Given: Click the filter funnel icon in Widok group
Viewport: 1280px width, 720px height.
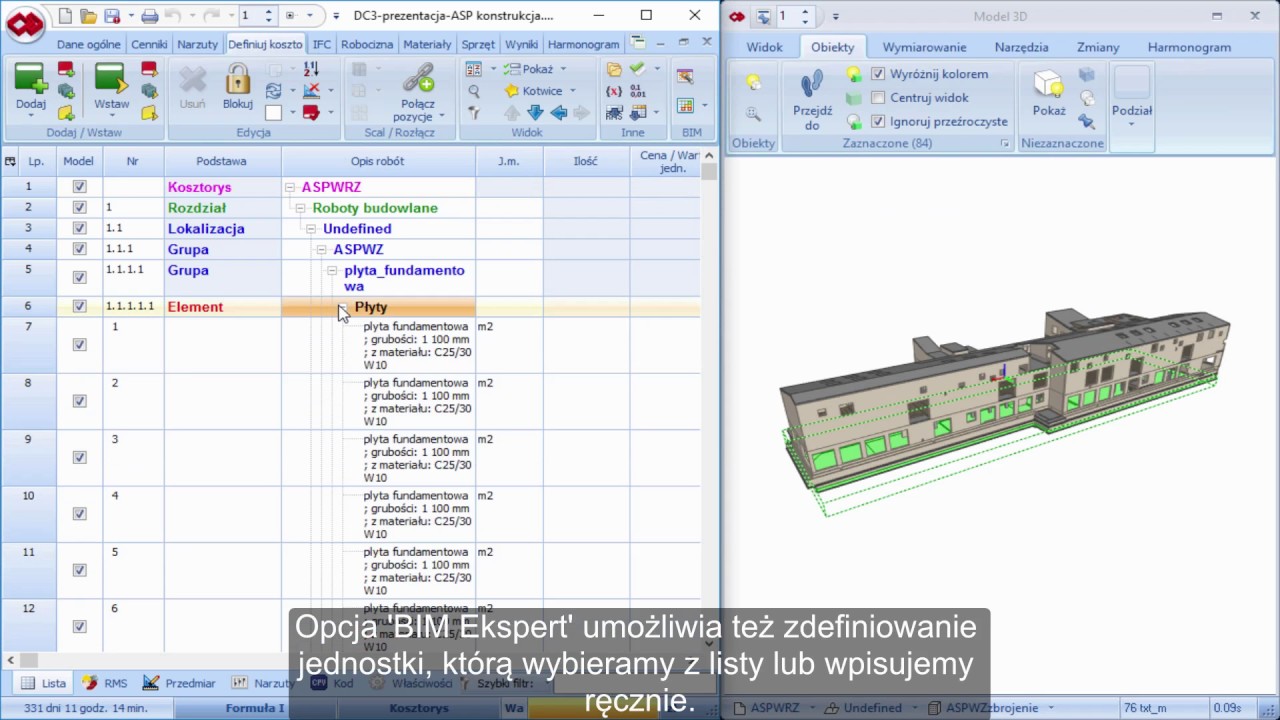Looking at the screenshot, I should [x=474, y=113].
